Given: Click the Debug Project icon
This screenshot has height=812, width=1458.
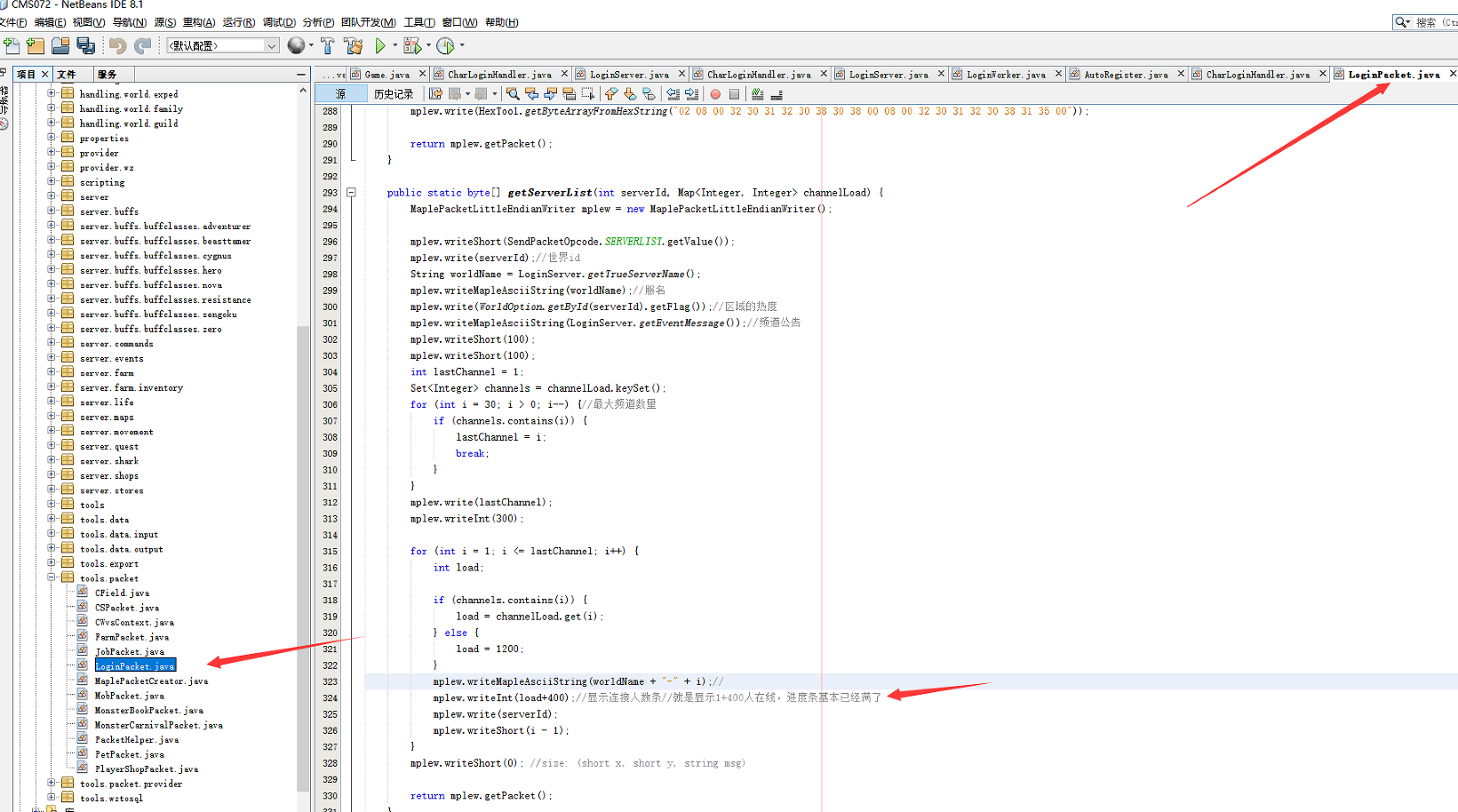Looking at the screenshot, I should [412, 45].
